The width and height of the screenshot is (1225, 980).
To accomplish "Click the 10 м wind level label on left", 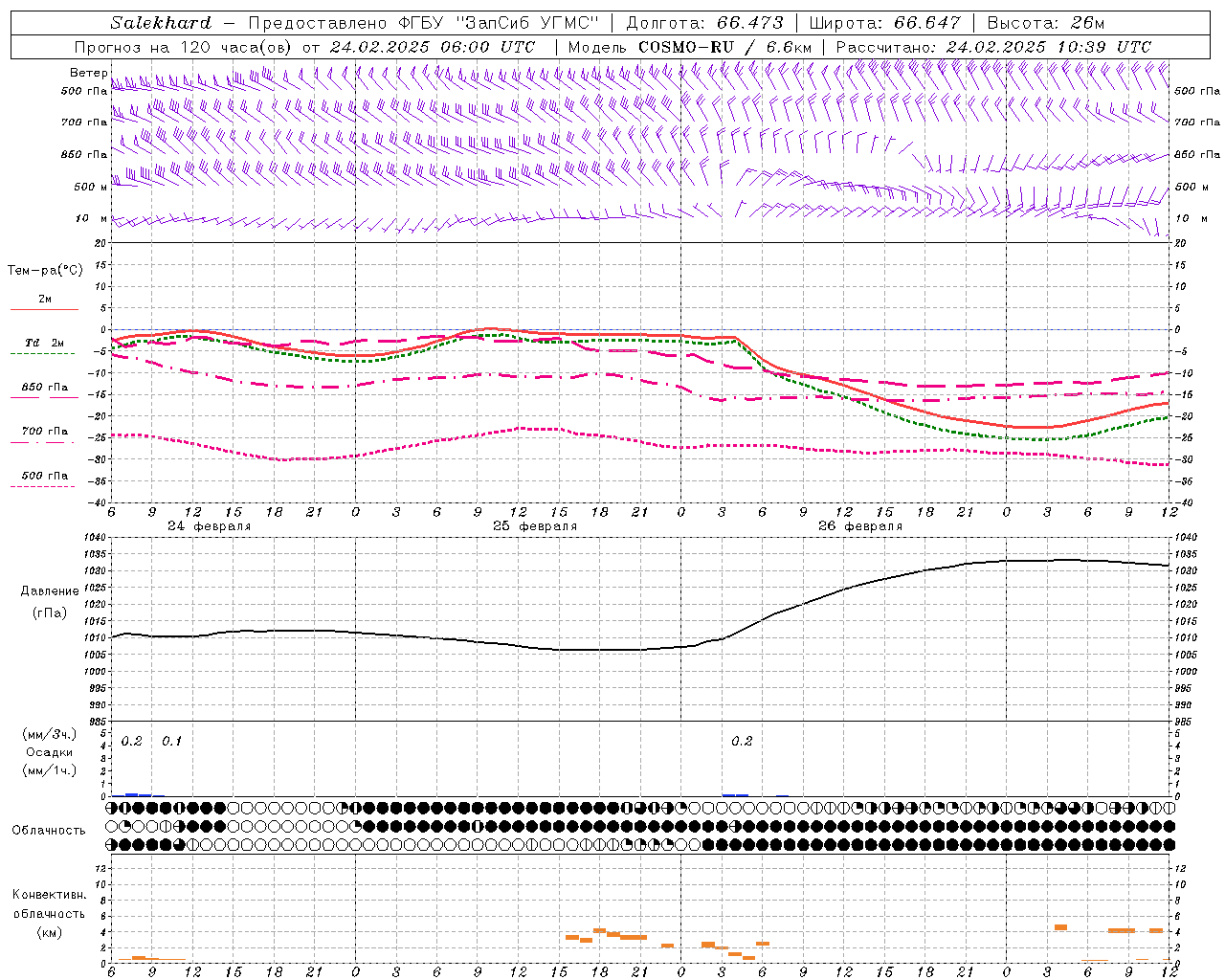I will [x=92, y=219].
